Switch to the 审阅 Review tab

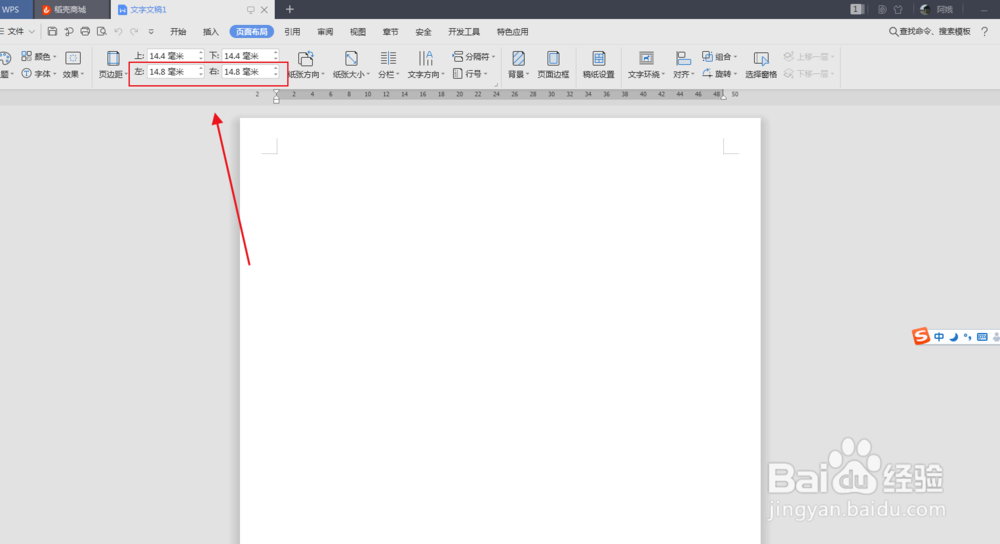(x=325, y=32)
